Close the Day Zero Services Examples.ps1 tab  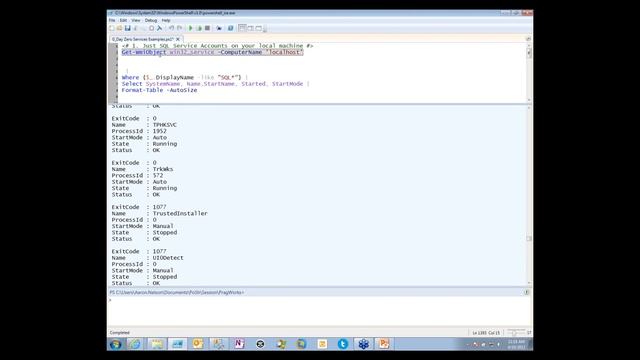[178, 39]
